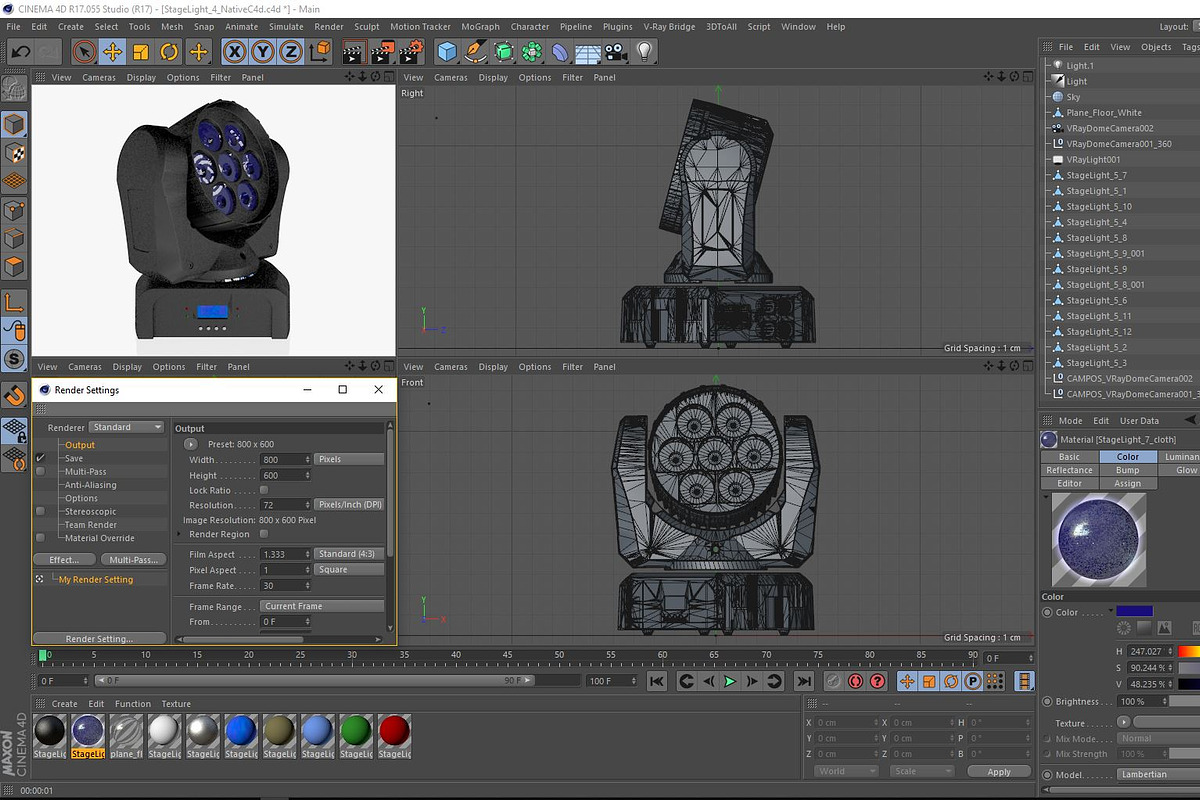This screenshot has height=800, width=1200.
Task: Go to the end of the animation
Action: 804,681
